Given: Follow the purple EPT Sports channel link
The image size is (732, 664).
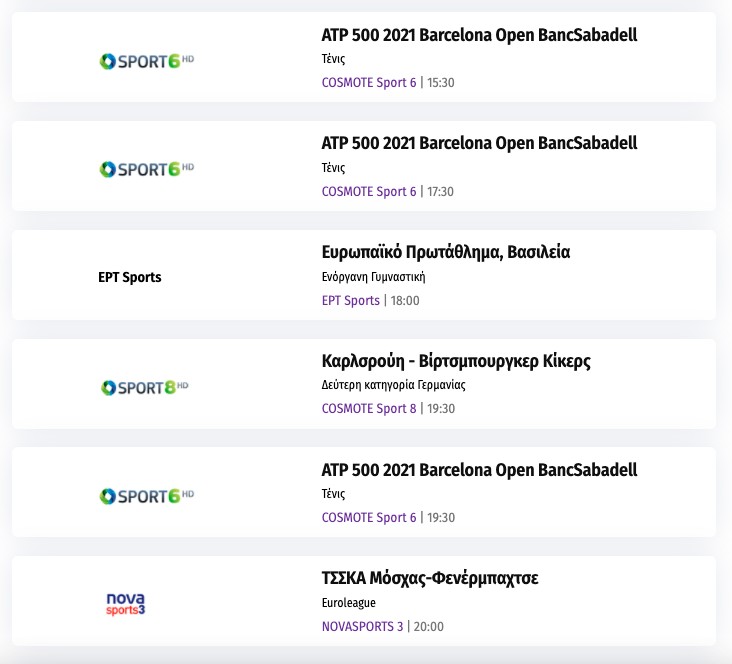Looking at the screenshot, I should 351,300.
